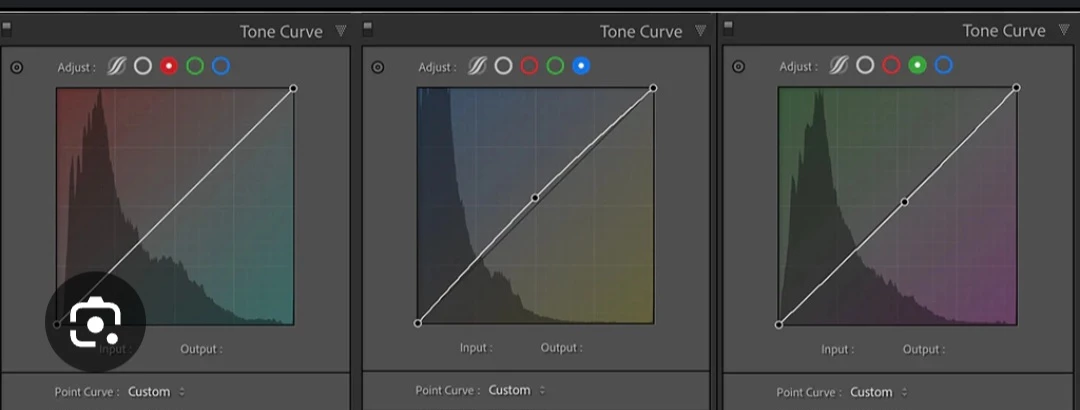
Task: Choose blue channel circle in left panel
Action: [220, 66]
